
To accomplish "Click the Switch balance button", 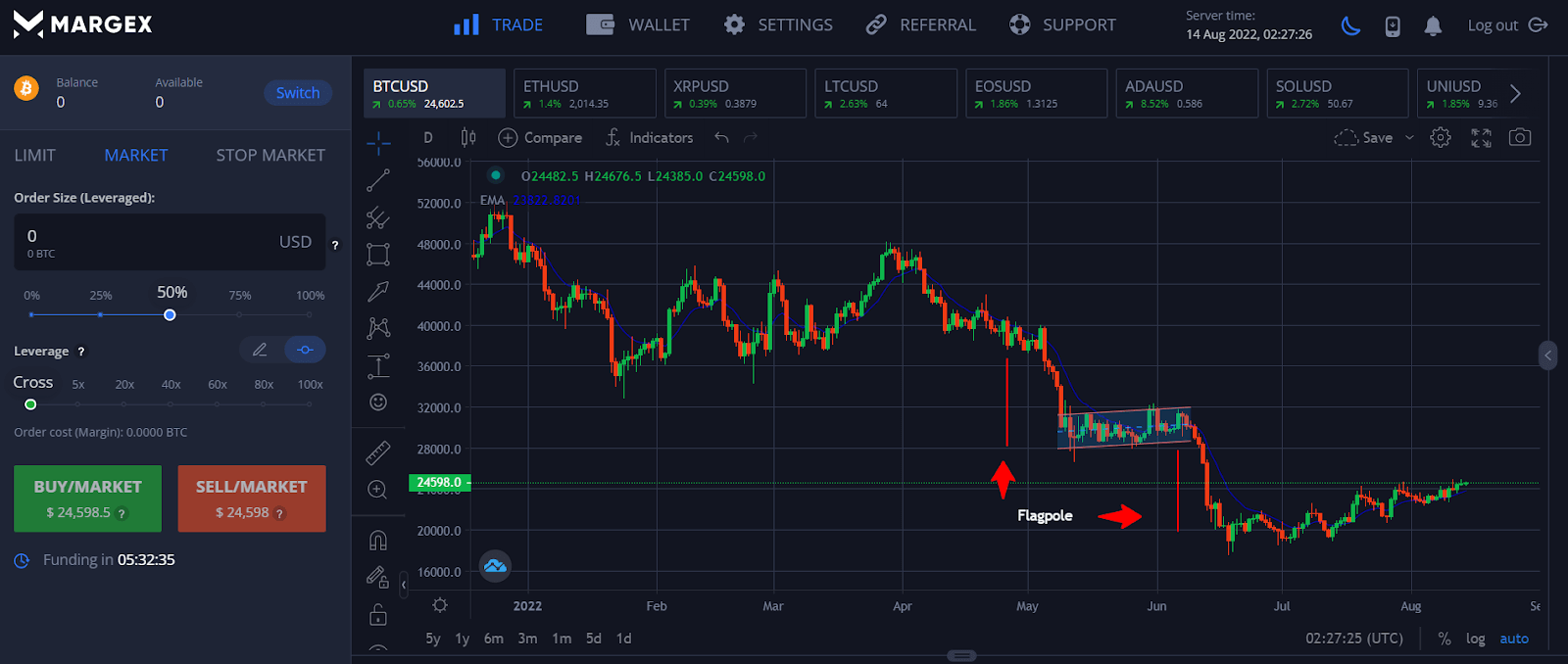I will pyautogui.click(x=298, y=93).
